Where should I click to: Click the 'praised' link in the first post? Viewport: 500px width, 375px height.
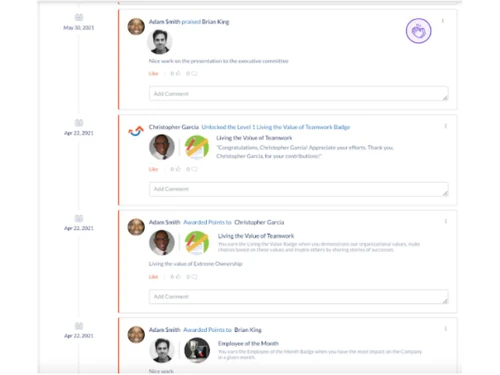tap(191, 22)
